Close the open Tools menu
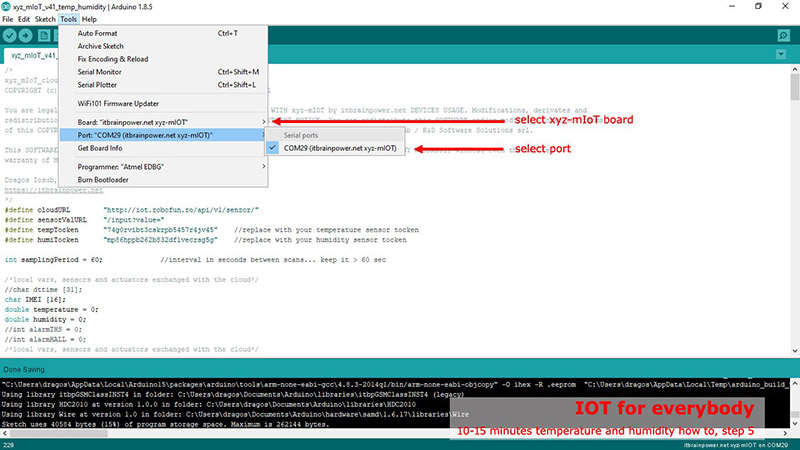This screenshot has width=800, height=450. click(68, 19)
